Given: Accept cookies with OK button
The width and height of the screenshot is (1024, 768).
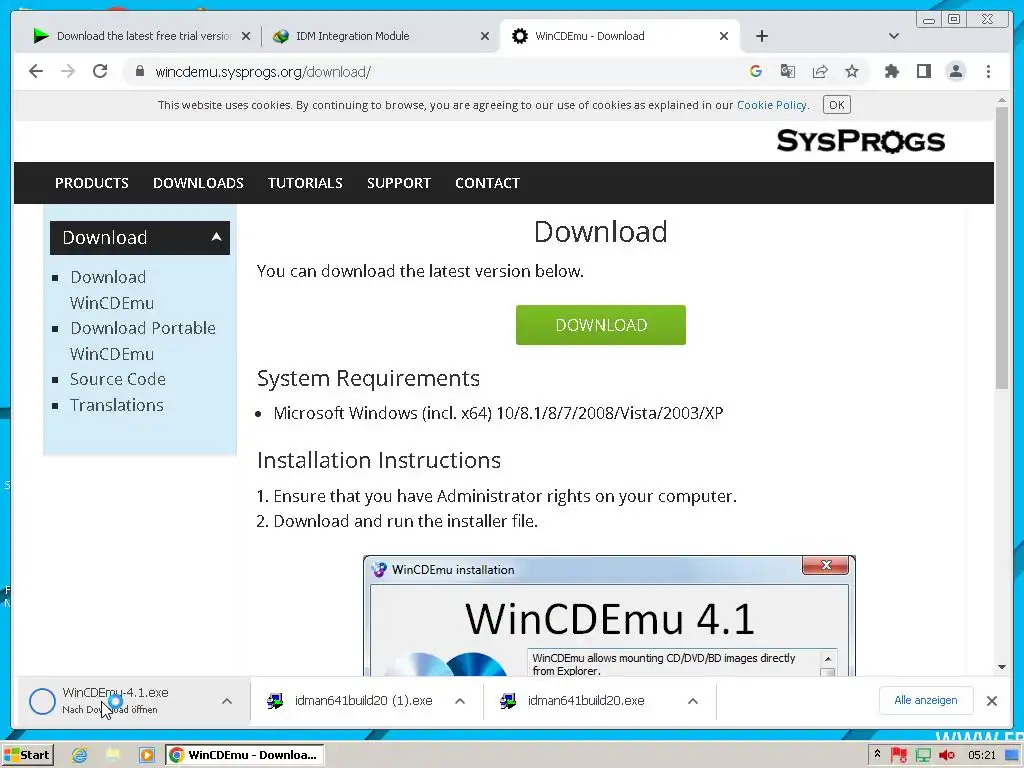Looking at the screenshot, I should coord(837,105).
